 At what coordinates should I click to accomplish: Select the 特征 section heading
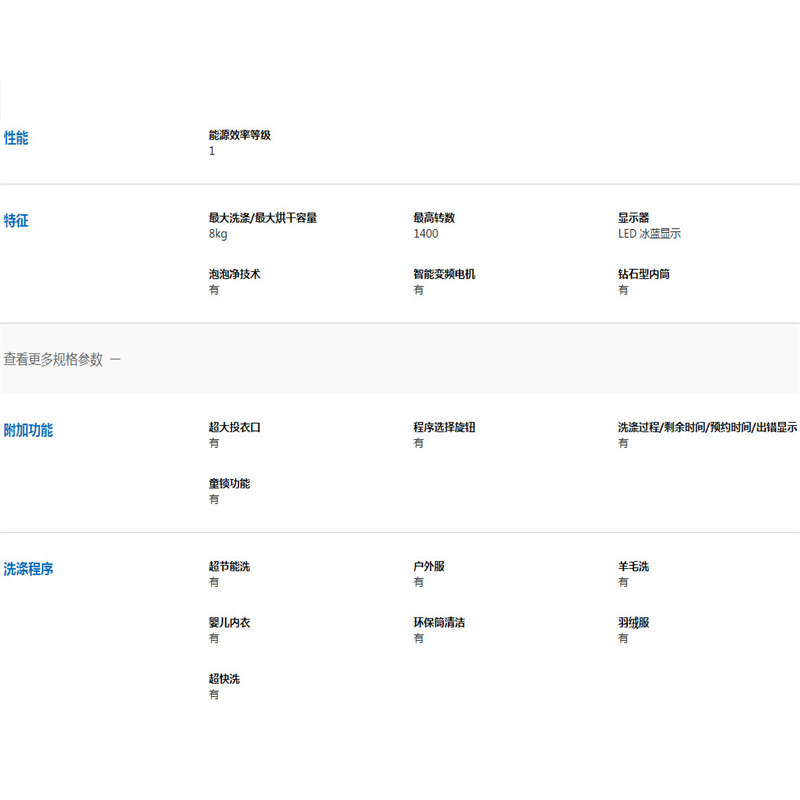(16, 220)
